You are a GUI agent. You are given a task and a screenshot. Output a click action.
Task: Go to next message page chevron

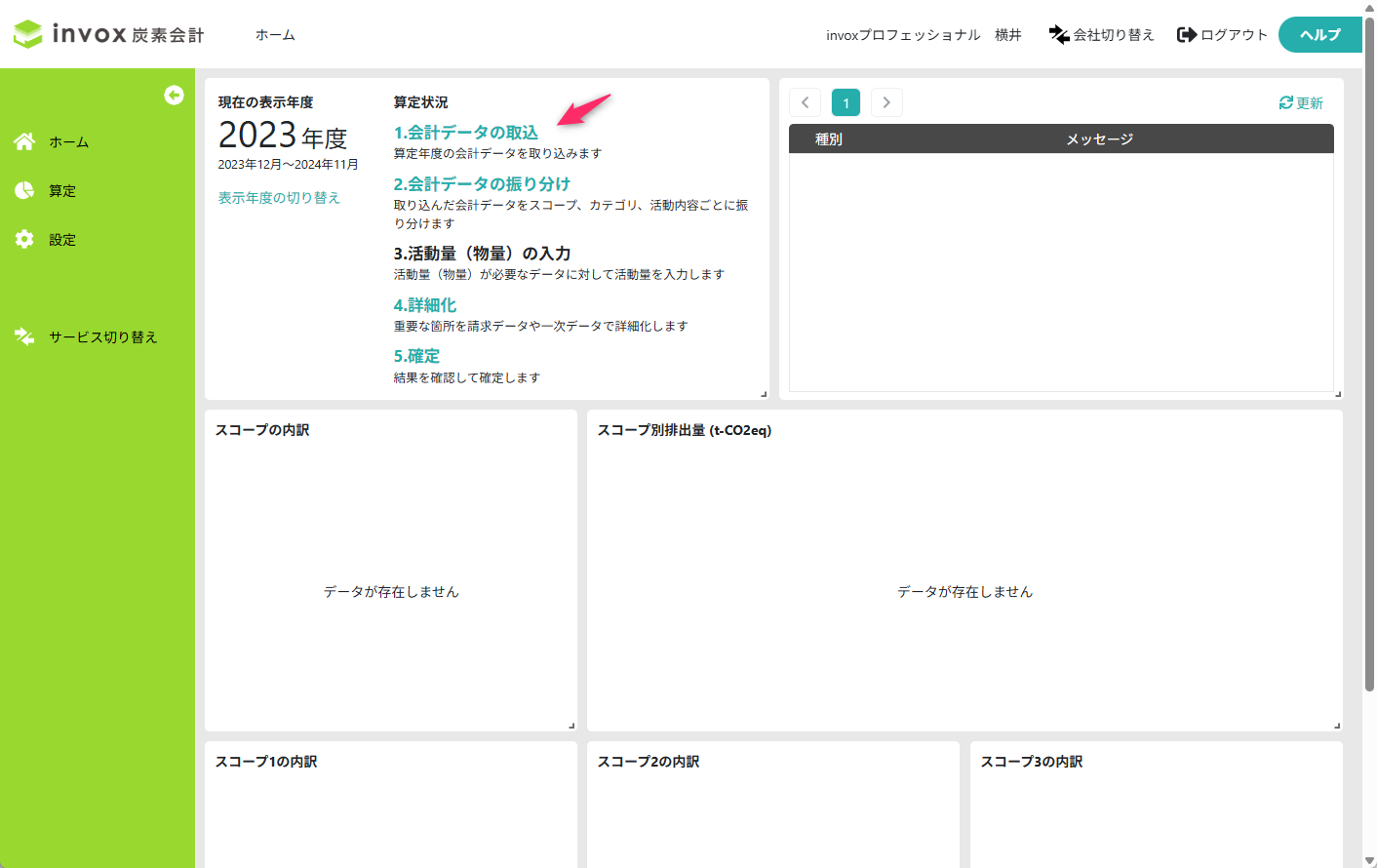pyautogui.click(x=886, y=102)
